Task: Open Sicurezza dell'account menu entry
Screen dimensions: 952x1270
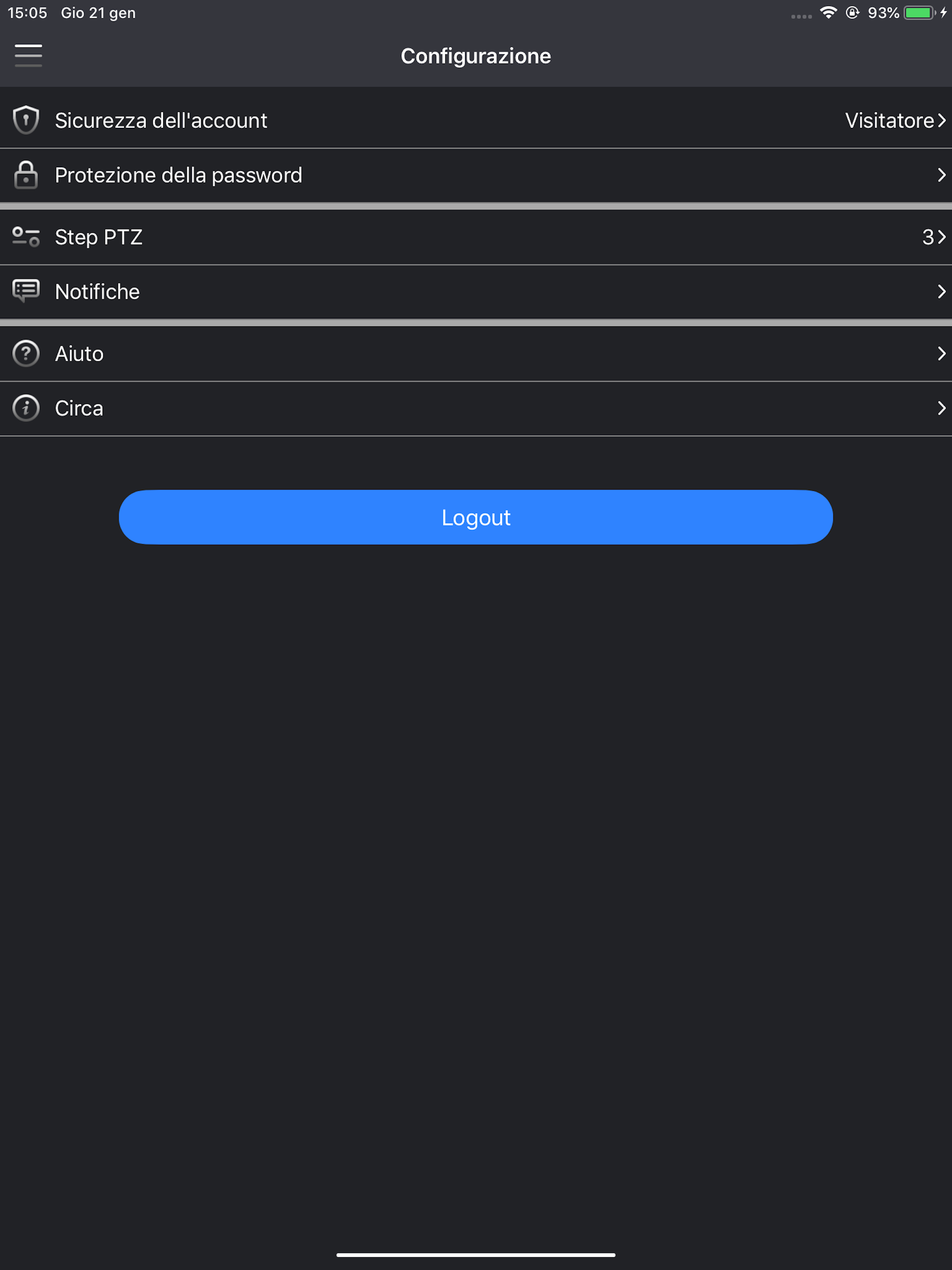Action: coord(476,120)
